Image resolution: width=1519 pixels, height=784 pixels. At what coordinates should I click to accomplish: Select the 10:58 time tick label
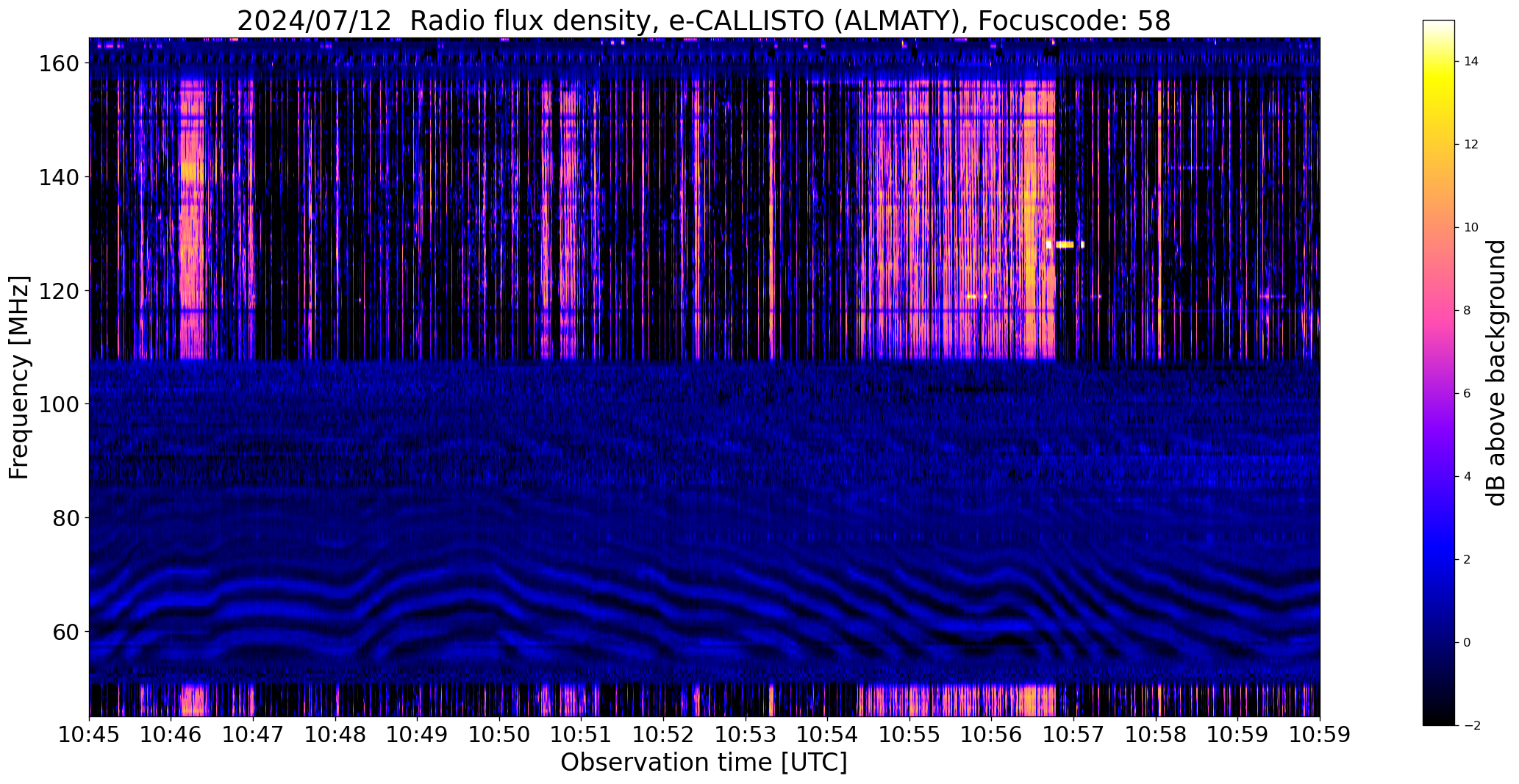(1156, 735)
